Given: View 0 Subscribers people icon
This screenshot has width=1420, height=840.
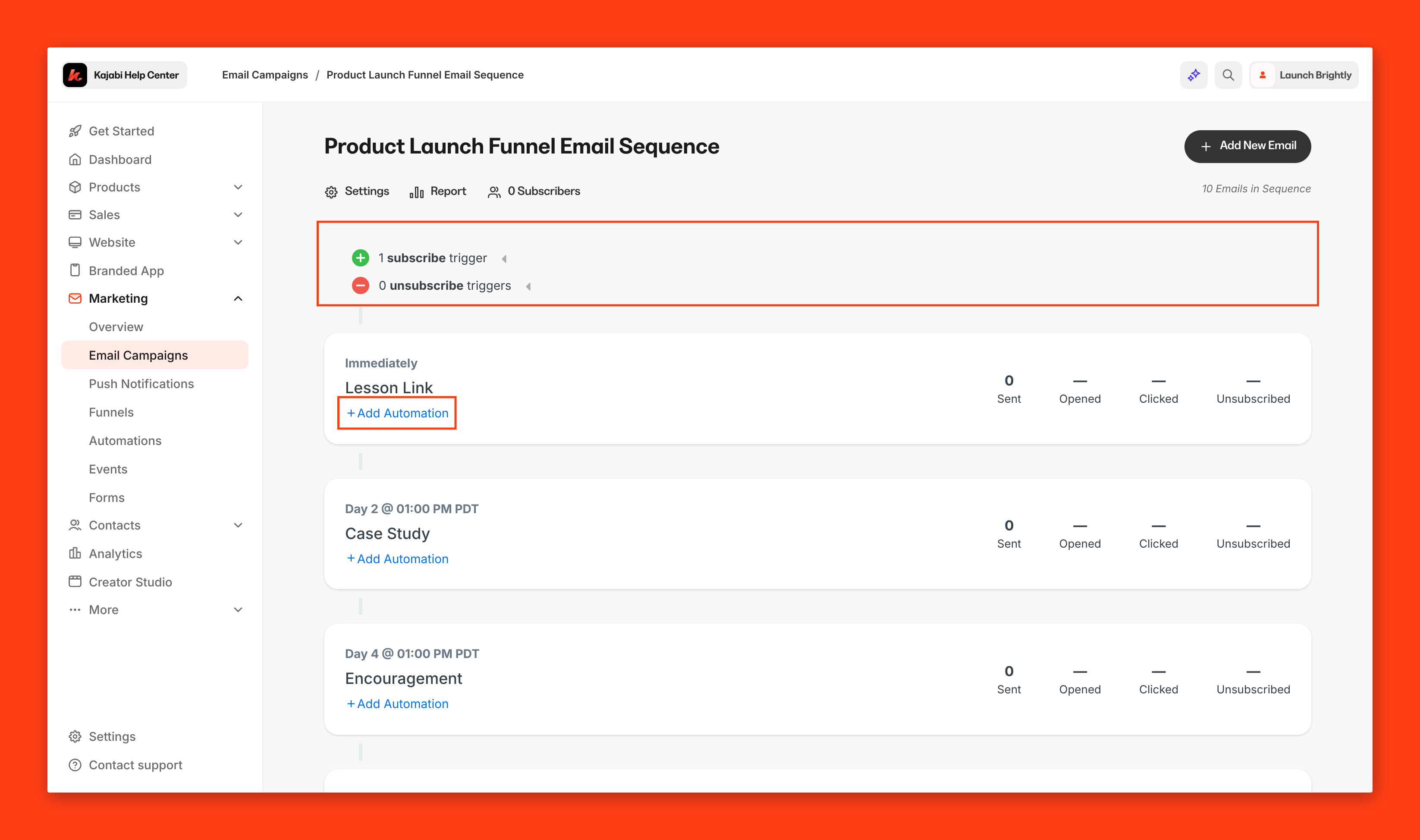Looking at the screenshot, I should (494, 192).
